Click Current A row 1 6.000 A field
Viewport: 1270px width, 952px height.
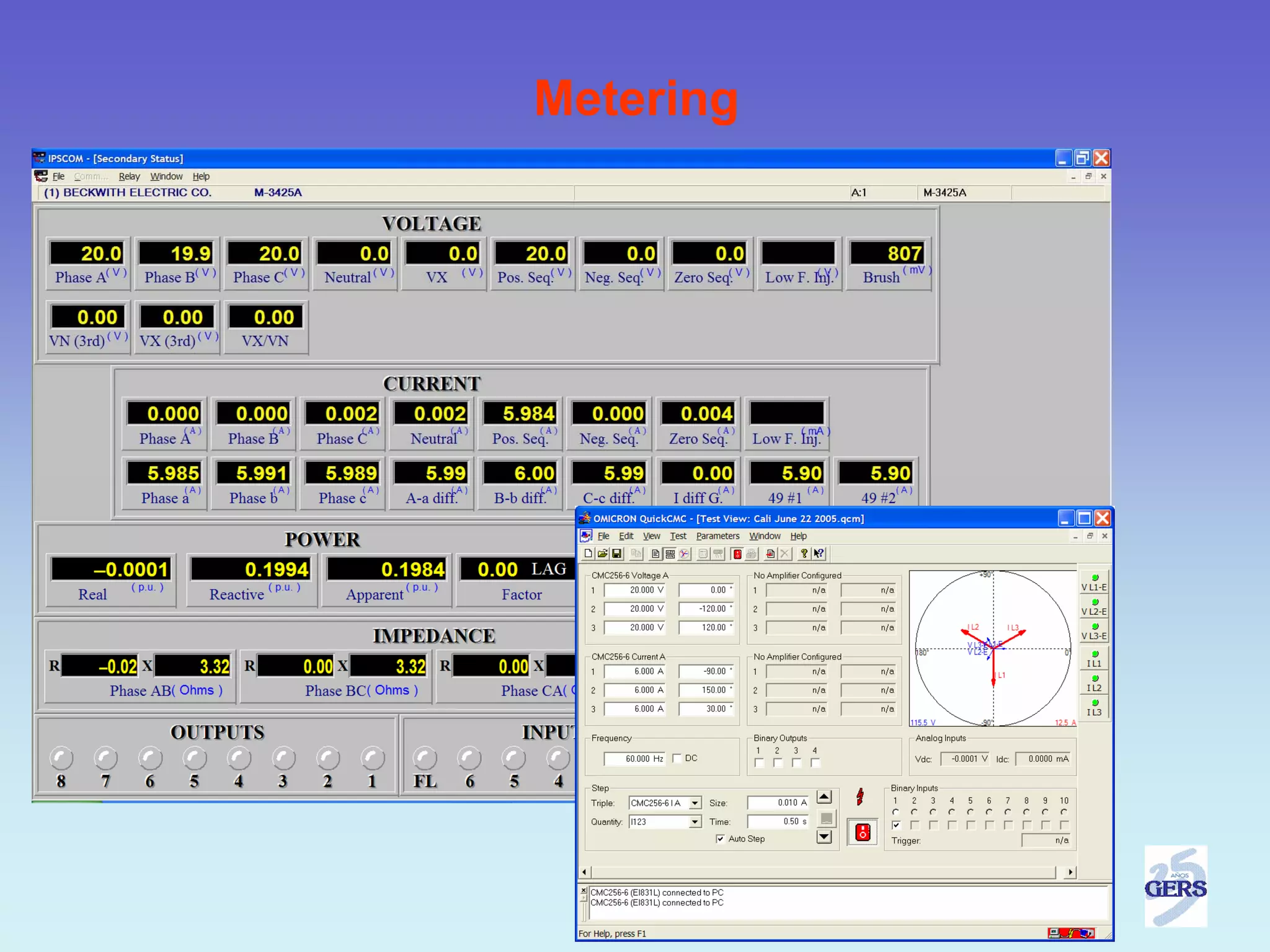pos(634,671)
